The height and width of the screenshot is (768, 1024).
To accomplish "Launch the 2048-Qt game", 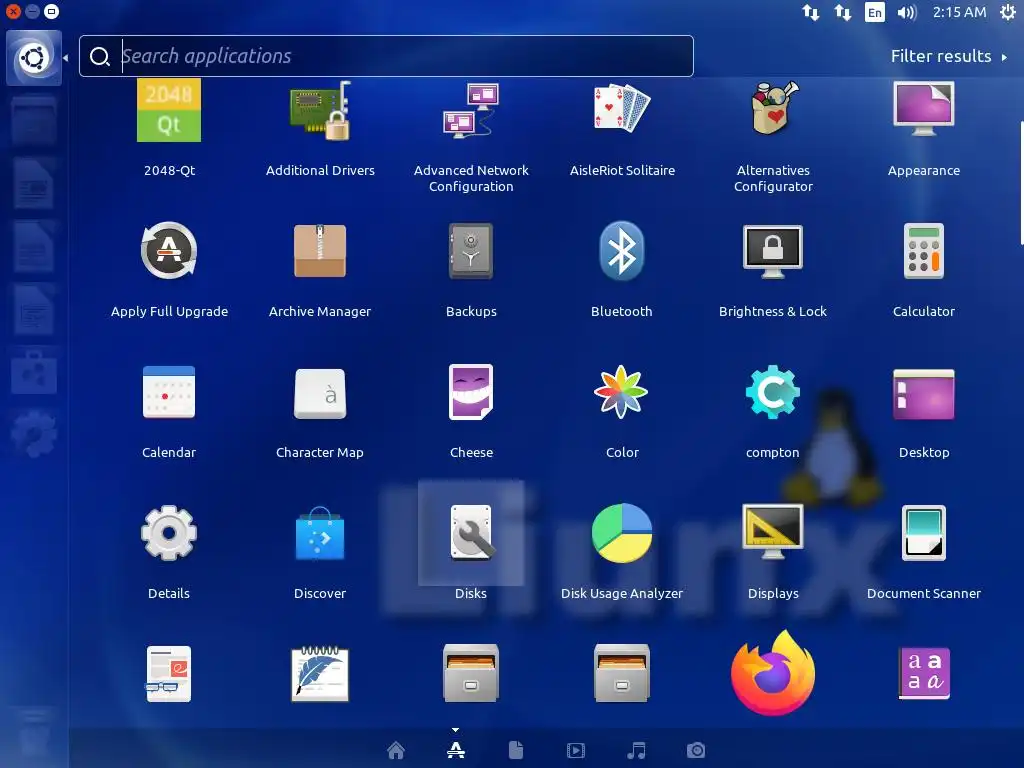I will 169,111.
